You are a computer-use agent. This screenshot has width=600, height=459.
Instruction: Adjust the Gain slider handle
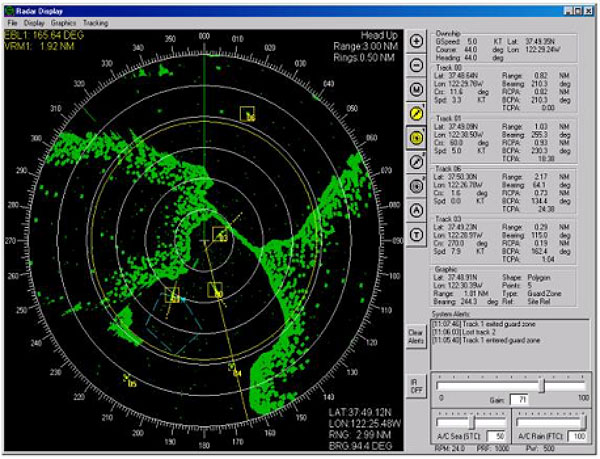pos(542,386)
